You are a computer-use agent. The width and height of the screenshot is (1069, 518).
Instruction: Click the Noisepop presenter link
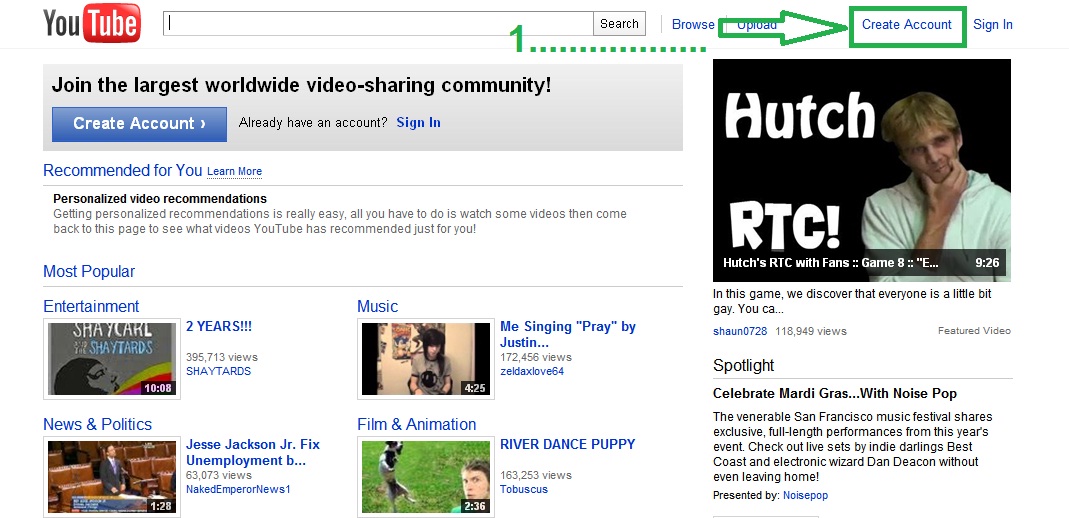[x=805, y=496]
